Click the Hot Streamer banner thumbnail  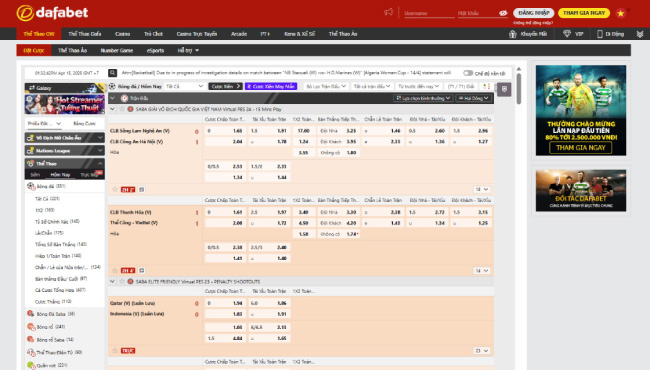pyautogui.click(x=64, y=104)
